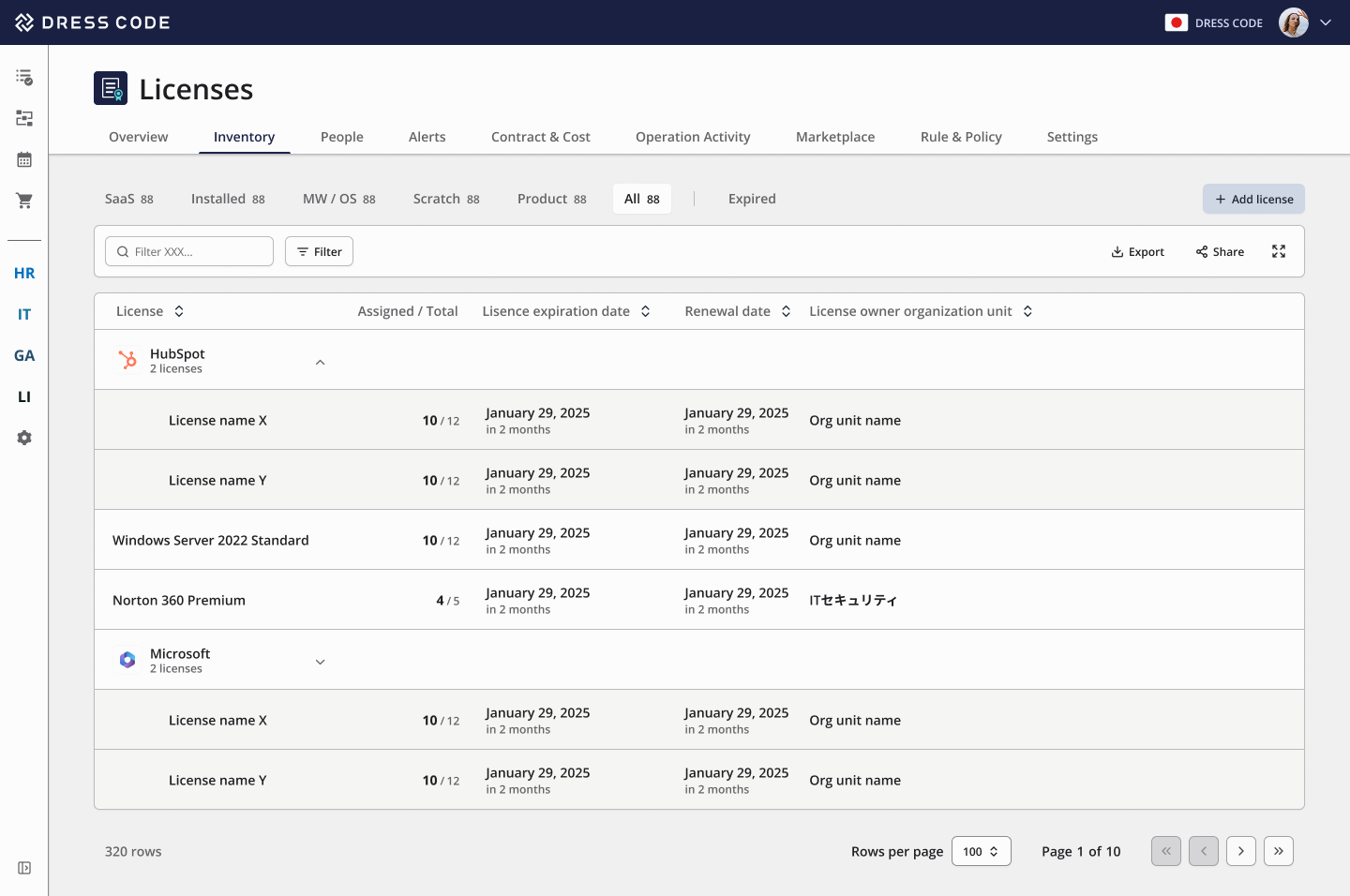Switch to the Contract & Cost tab

tap(540, 137)
